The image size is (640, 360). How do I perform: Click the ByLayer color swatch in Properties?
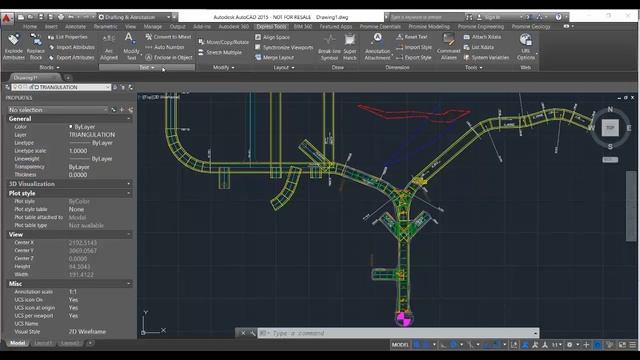(71, 127)
